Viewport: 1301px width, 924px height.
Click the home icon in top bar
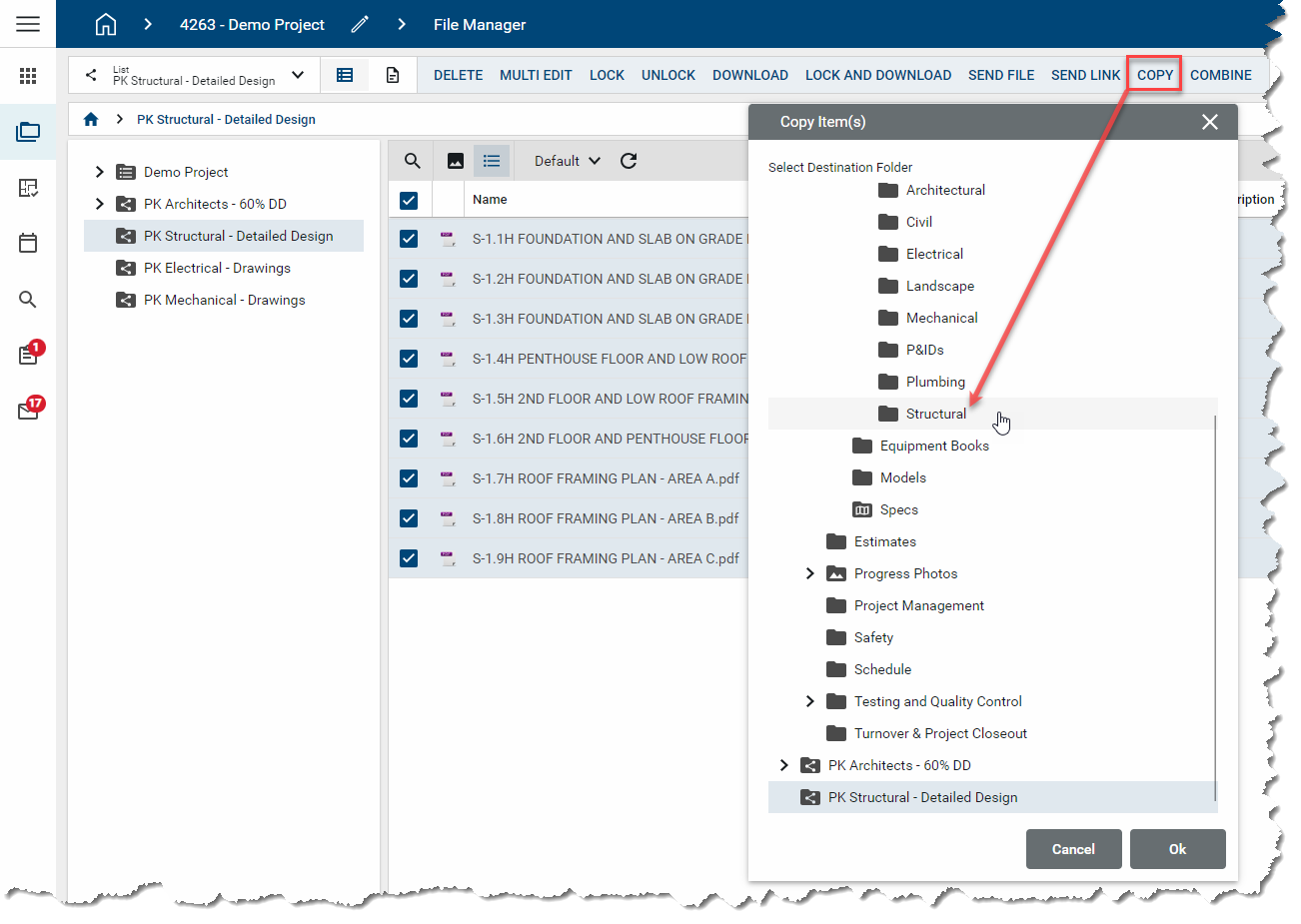[x=105, y=24]
